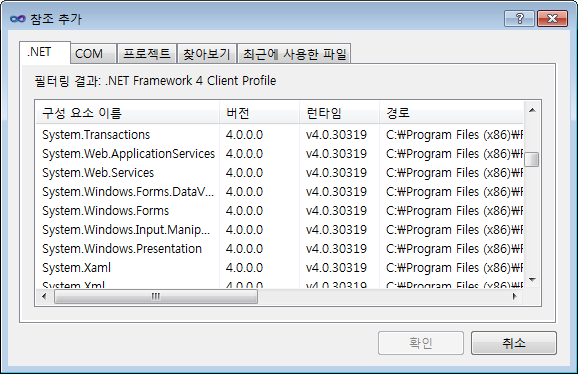Open the 최근에 사용한 파일 tab
The width and height of the screenshot is (578, 374).
(294, 54)
